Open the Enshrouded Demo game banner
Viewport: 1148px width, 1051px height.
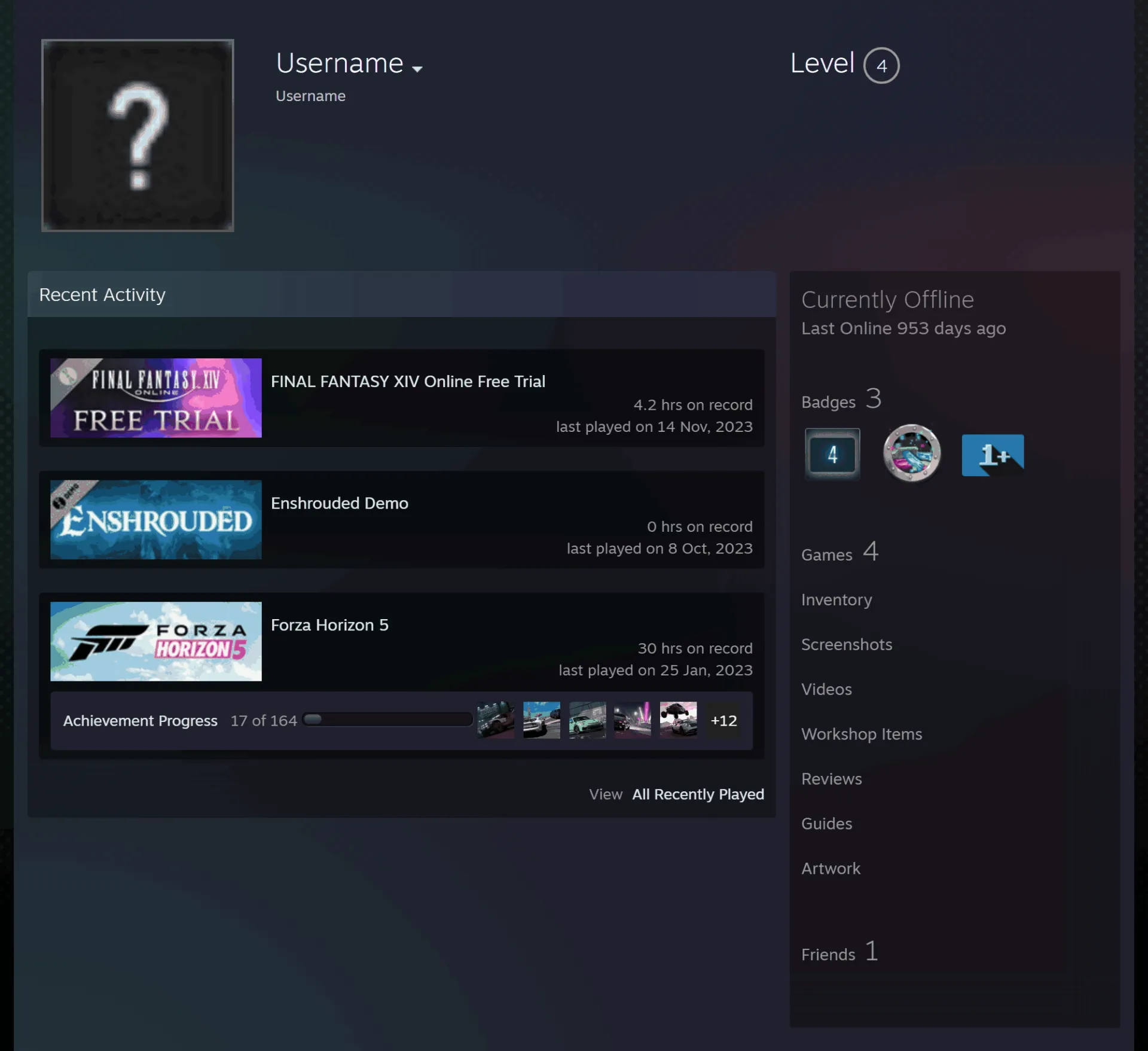click(x=156, y=519)
